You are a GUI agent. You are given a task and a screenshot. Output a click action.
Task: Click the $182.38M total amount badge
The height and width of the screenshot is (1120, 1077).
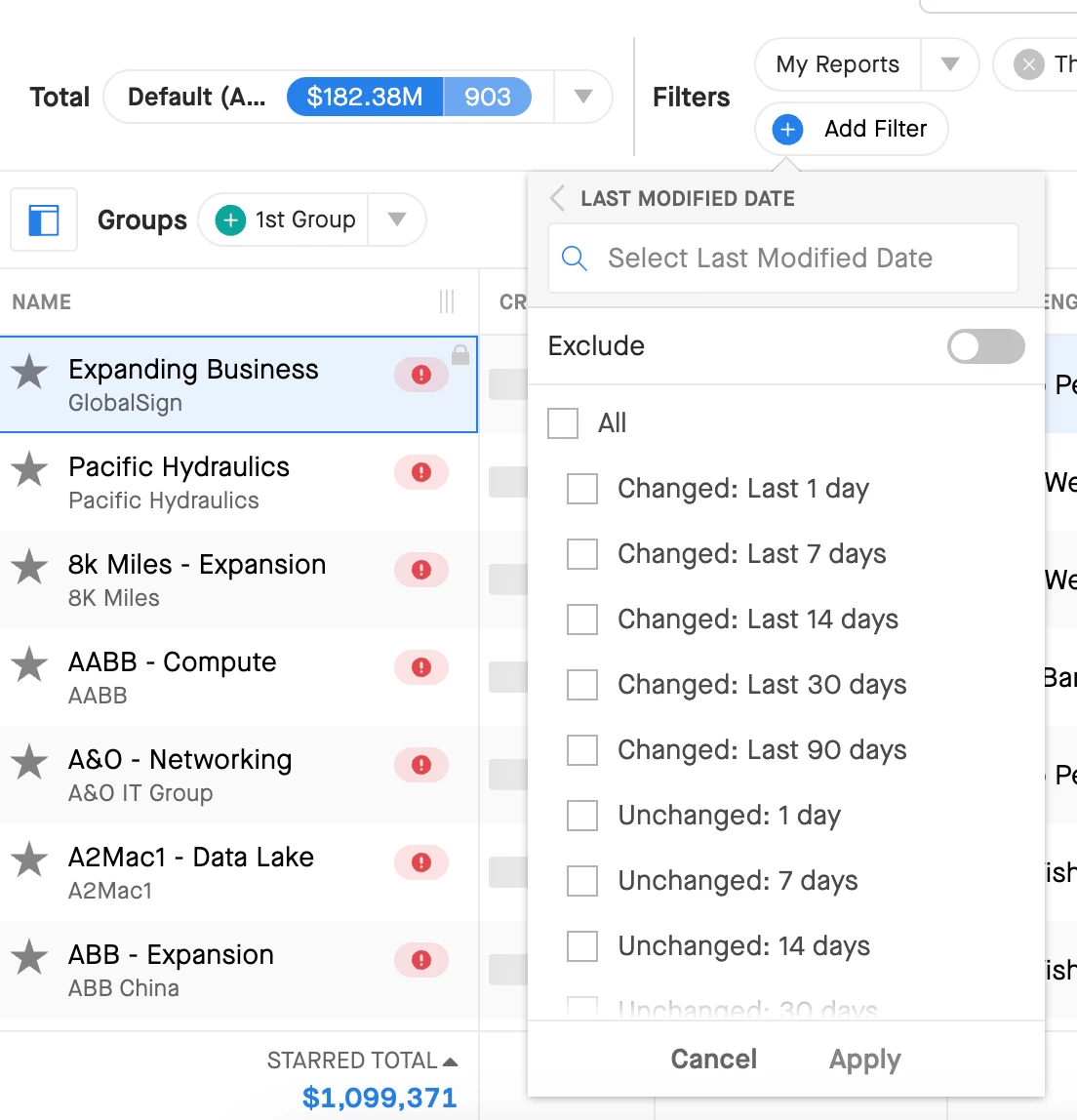click(x=365, y=97)
